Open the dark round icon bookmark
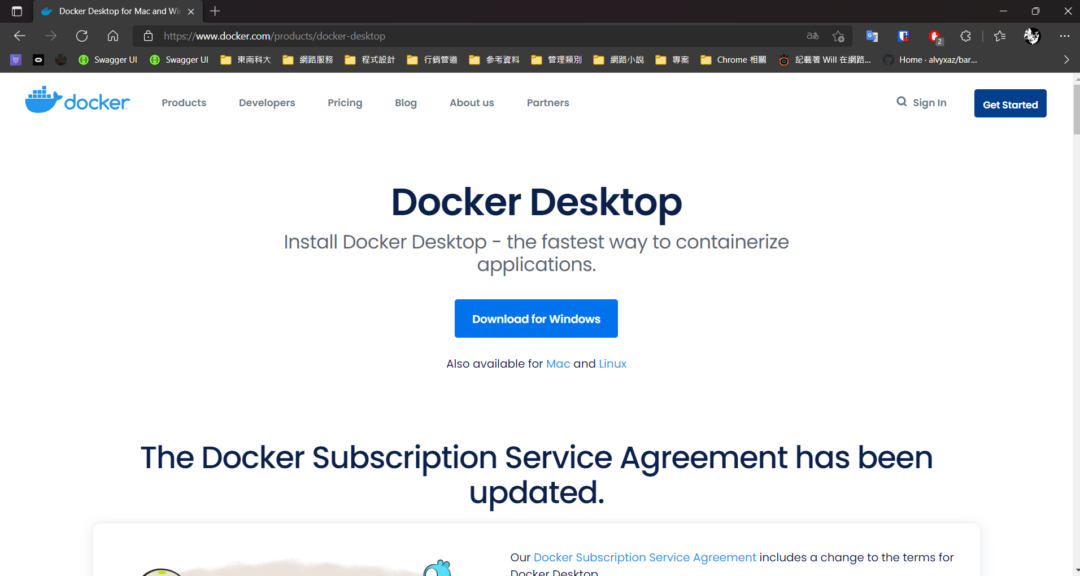The image size is (1080, 576). point(61,60)
